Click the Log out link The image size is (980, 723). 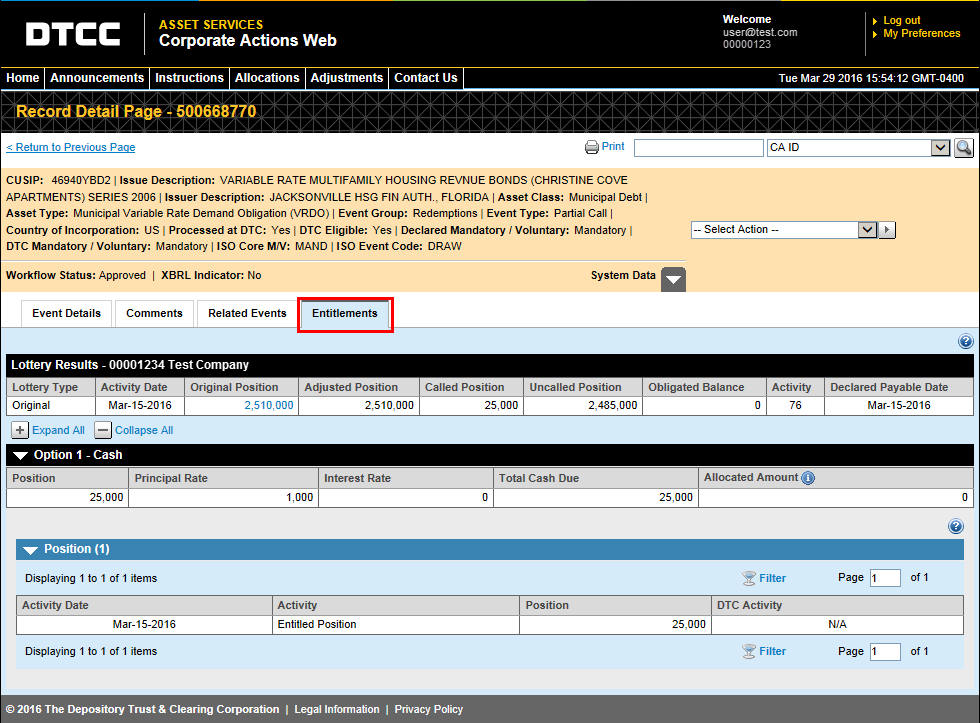901,20
